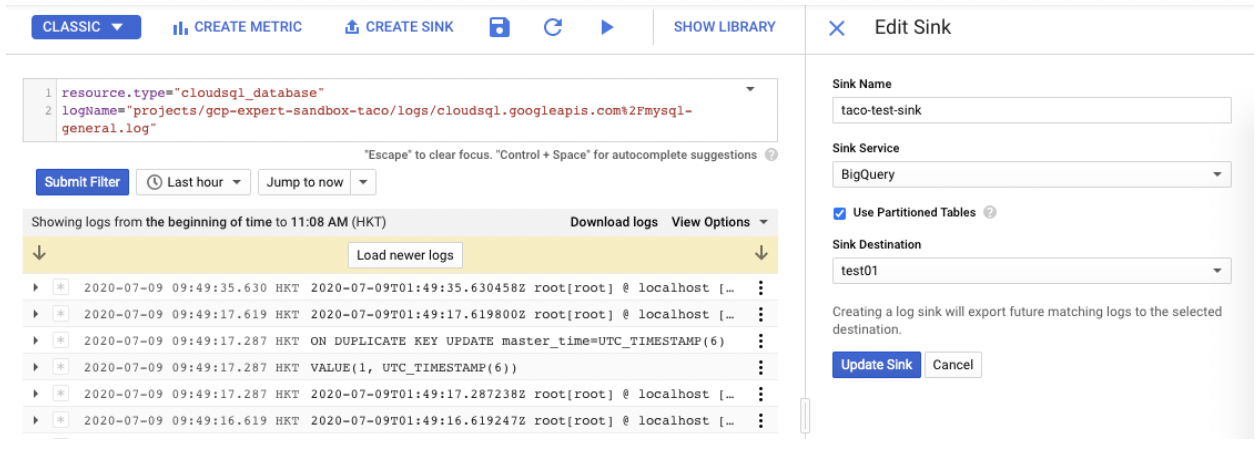Expand the 09:49:35.630 log entry
The height and width of the screenshot is (450, 1256).
[36, 287]
